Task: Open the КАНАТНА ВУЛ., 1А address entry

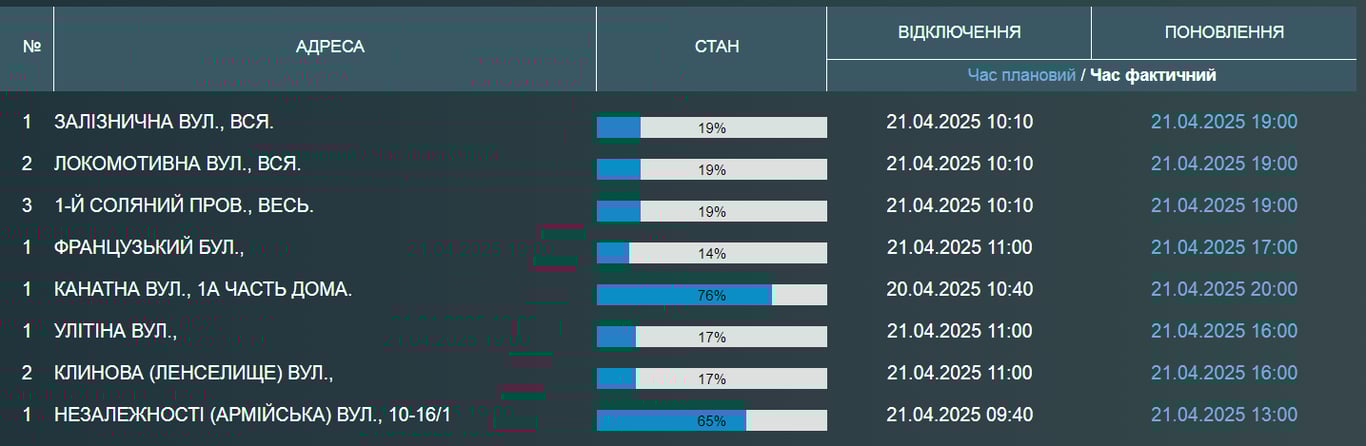Action: coord(203,290)
